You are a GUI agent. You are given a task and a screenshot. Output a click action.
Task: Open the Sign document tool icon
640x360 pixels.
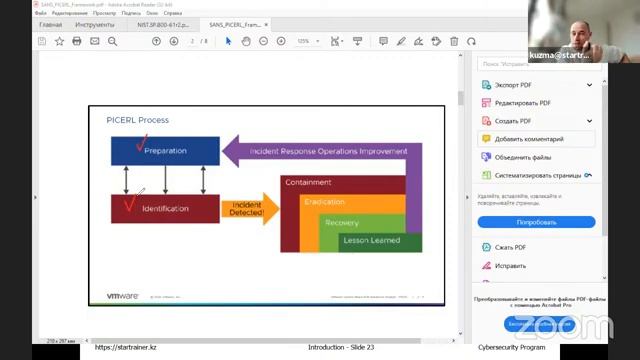419,41
